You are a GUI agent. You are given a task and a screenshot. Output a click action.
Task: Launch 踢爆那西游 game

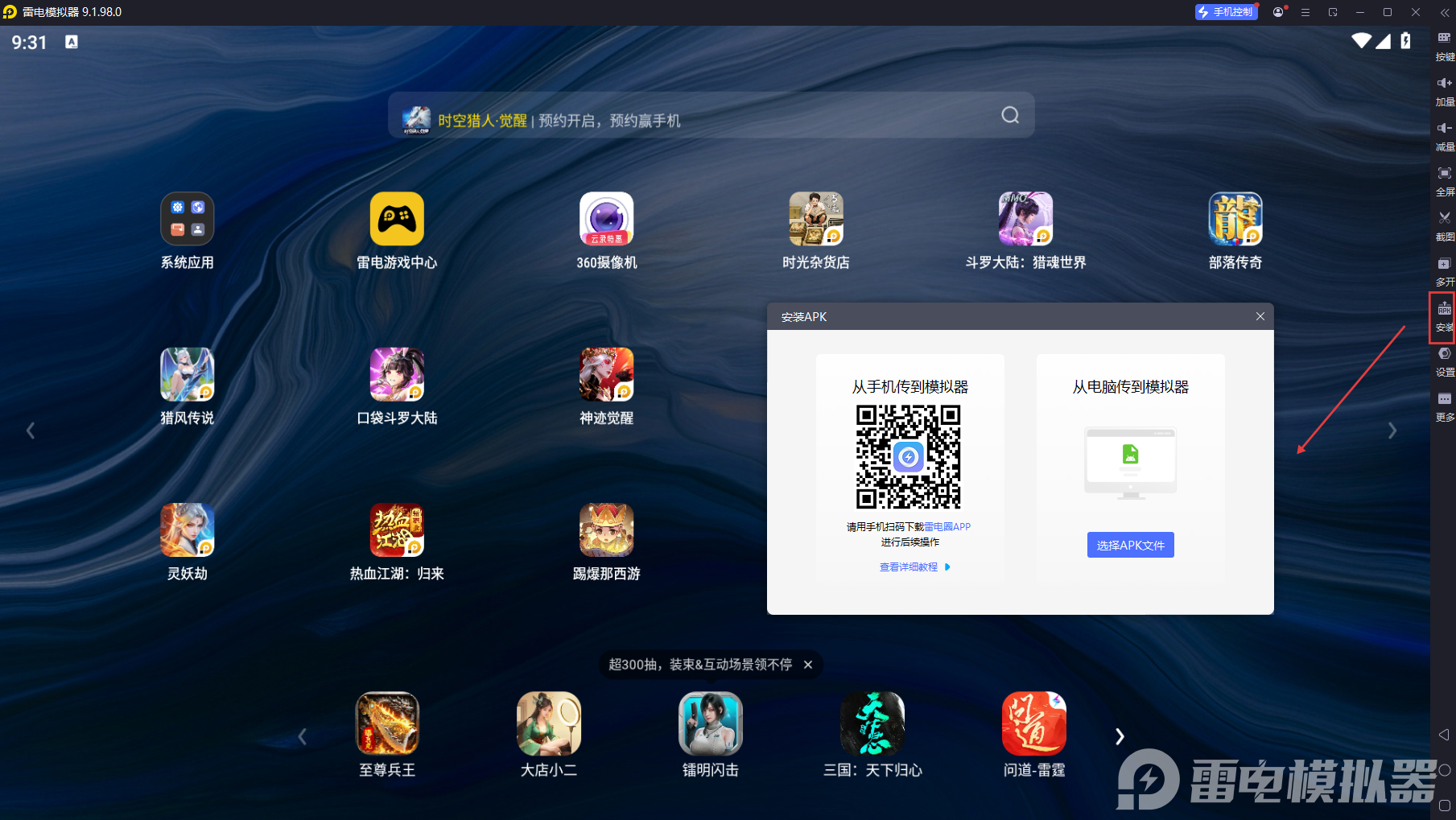click(607, 529)
